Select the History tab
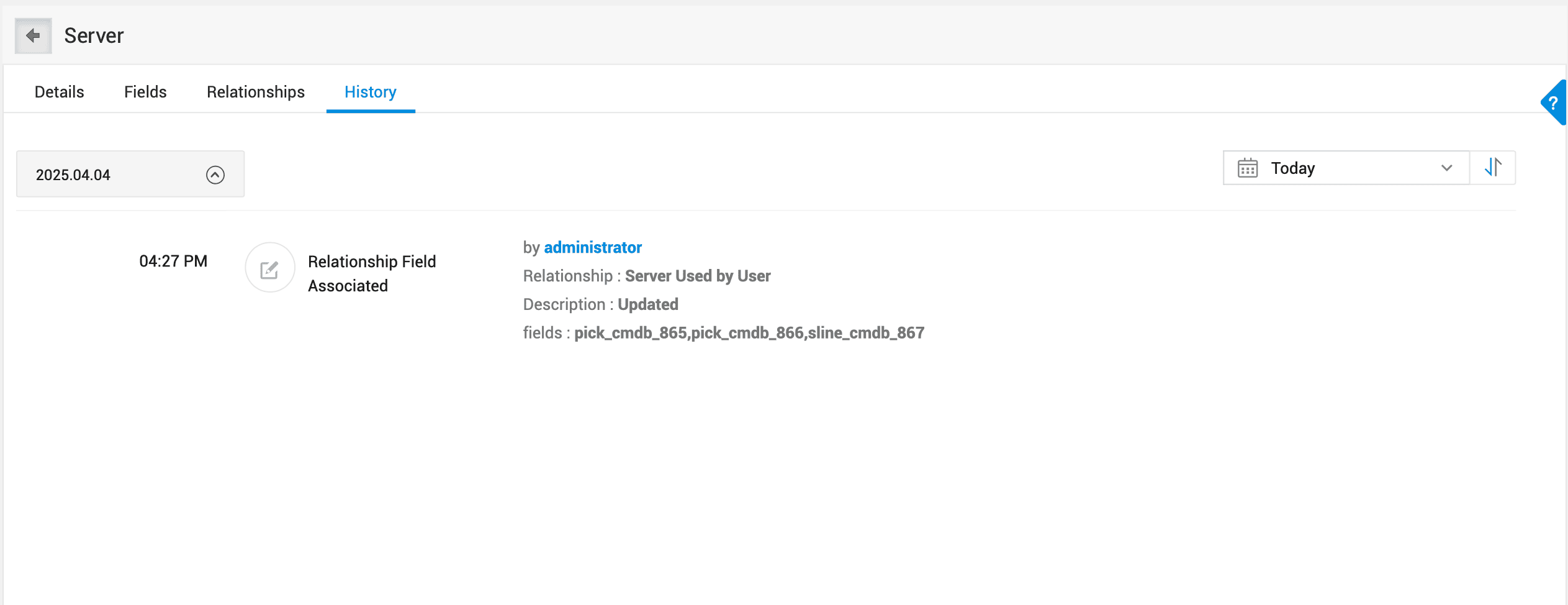1568x605 pixels. click(x=371, y=92)
